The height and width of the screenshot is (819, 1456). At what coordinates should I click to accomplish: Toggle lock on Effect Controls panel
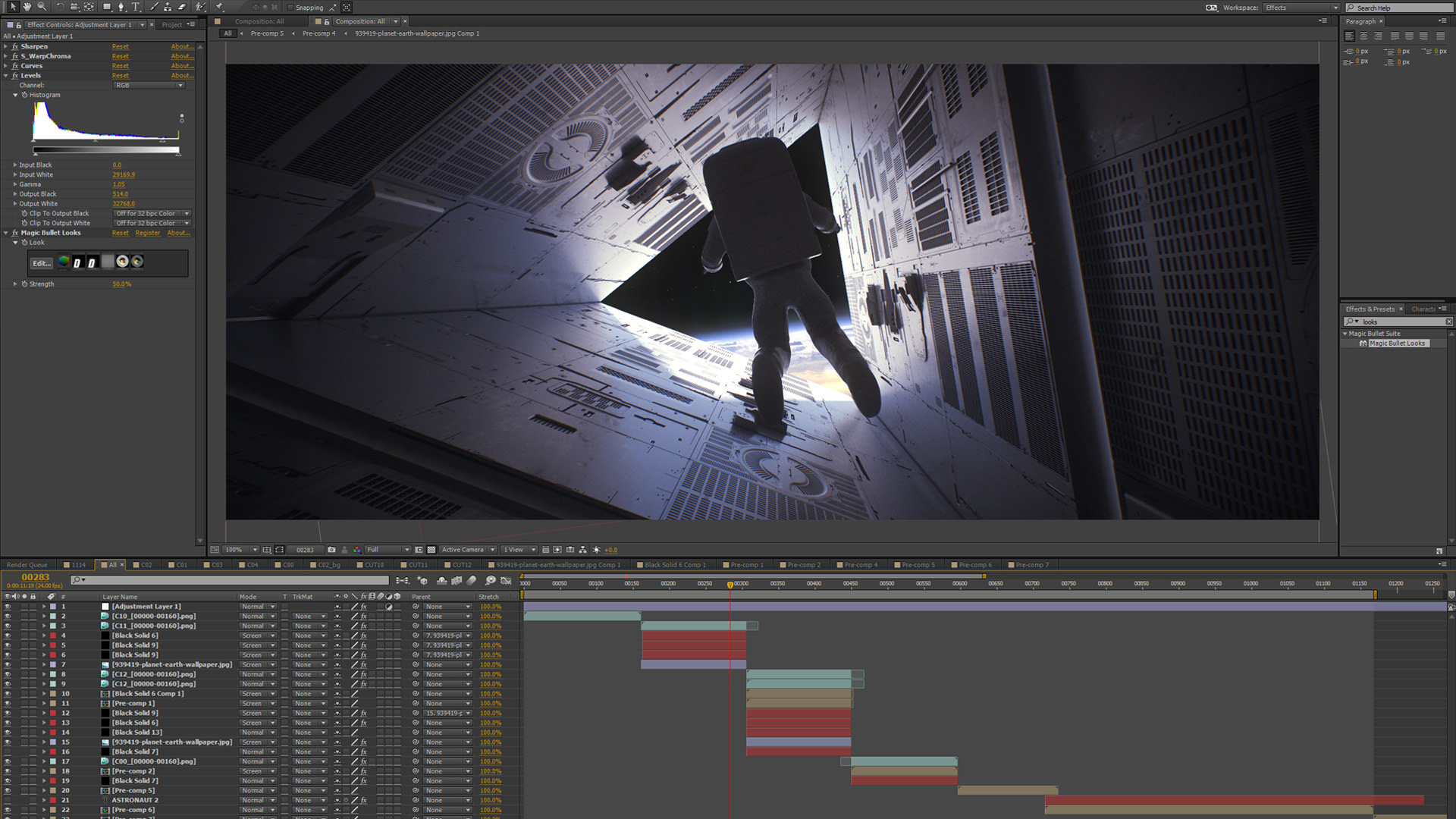click(19, 25)
